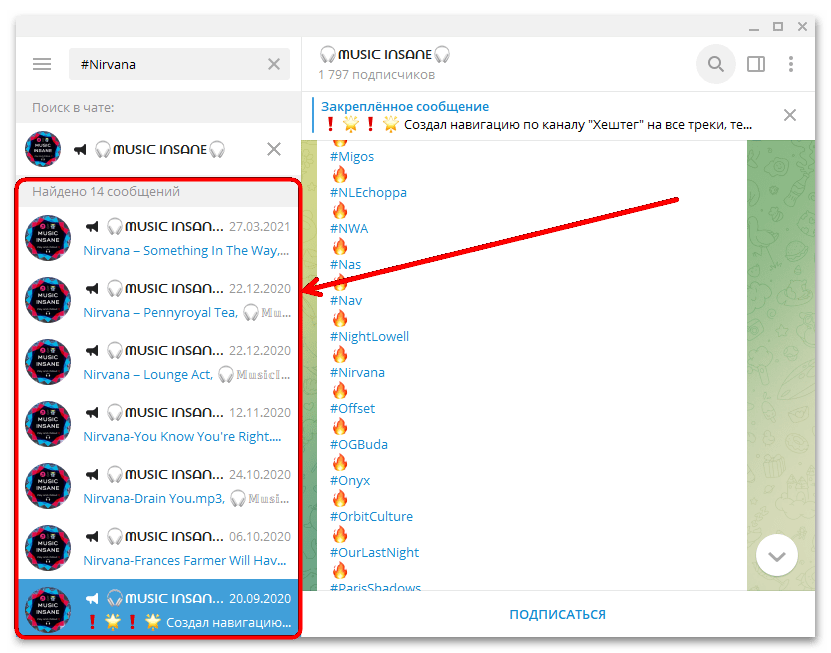Click channel avatar of the 06.10.2020 result
Viewport: 831px width, 653px height.
click(48, 548)
